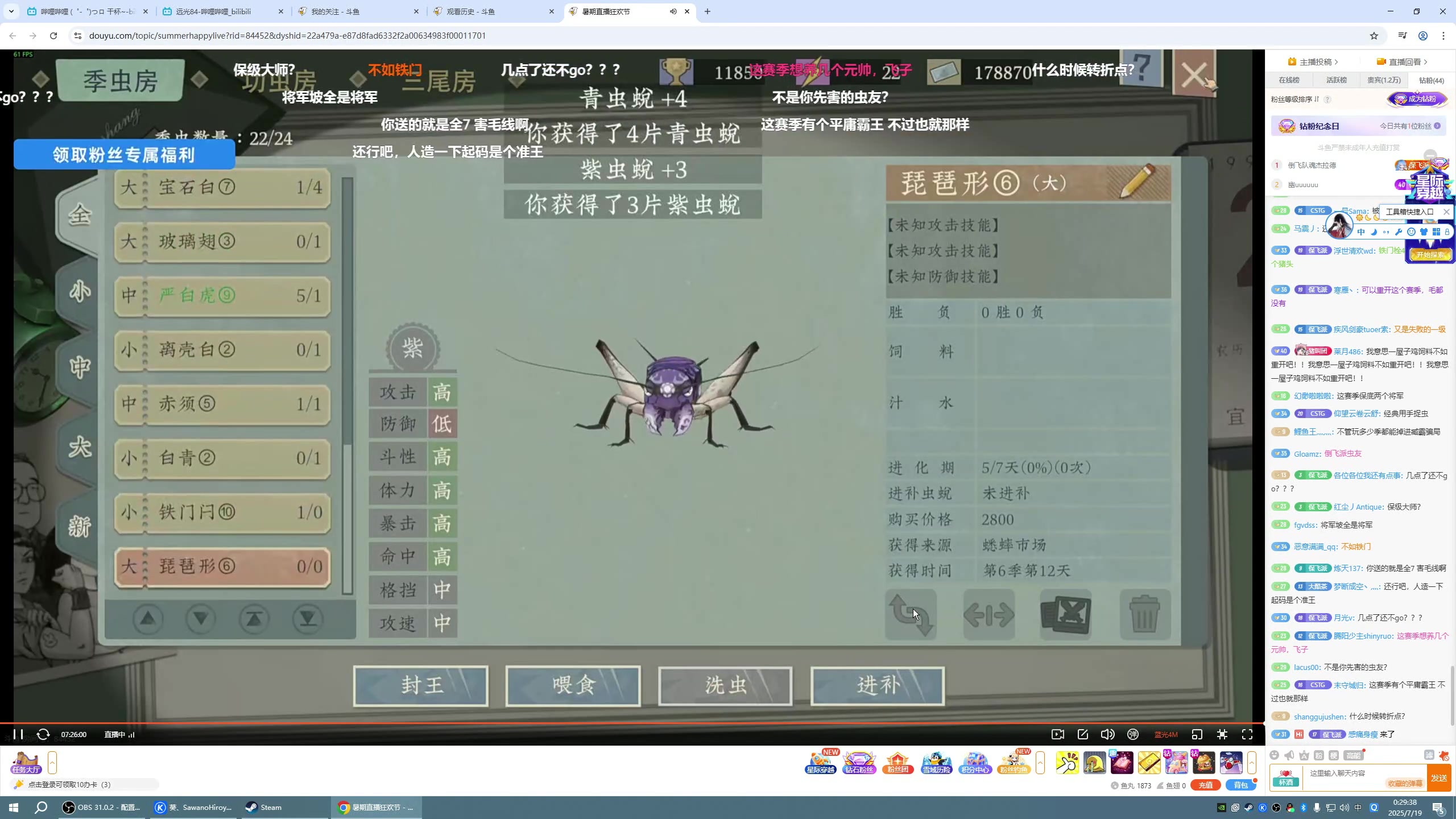Click the game trash delete icon

(1144, 614)
